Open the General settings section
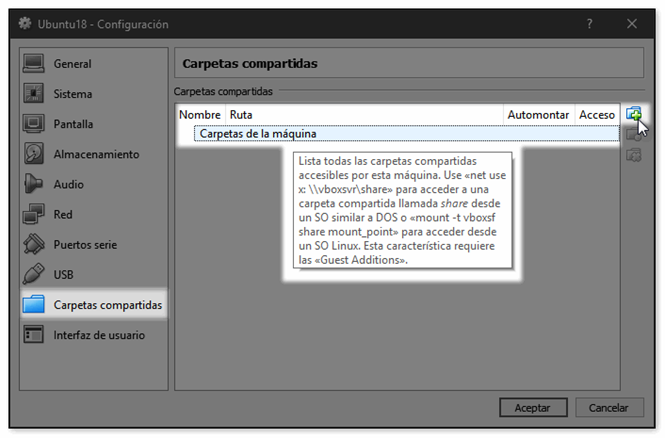Viewport: 665px width, 438px height. (x=94, y=64)
